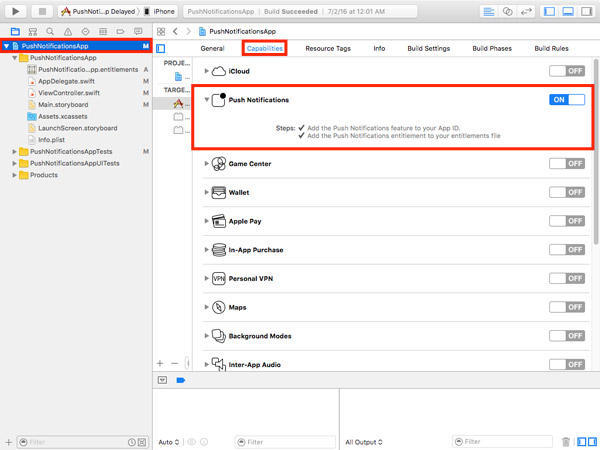Expand the Products folder
Image resolution: width=600 pixels, height=450 pixels.
tap(15, 175)
